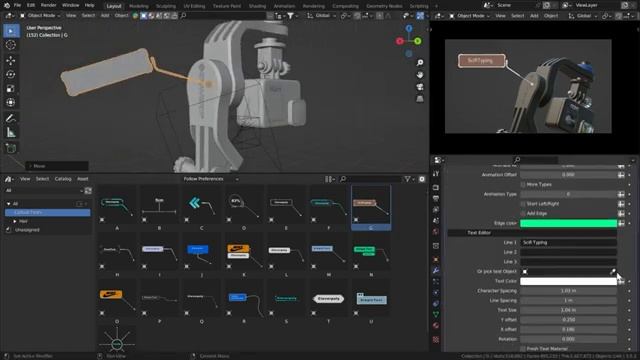Select the Add Cube tool
The width and height of the screenshot is (640, 360).
(11, 148)
